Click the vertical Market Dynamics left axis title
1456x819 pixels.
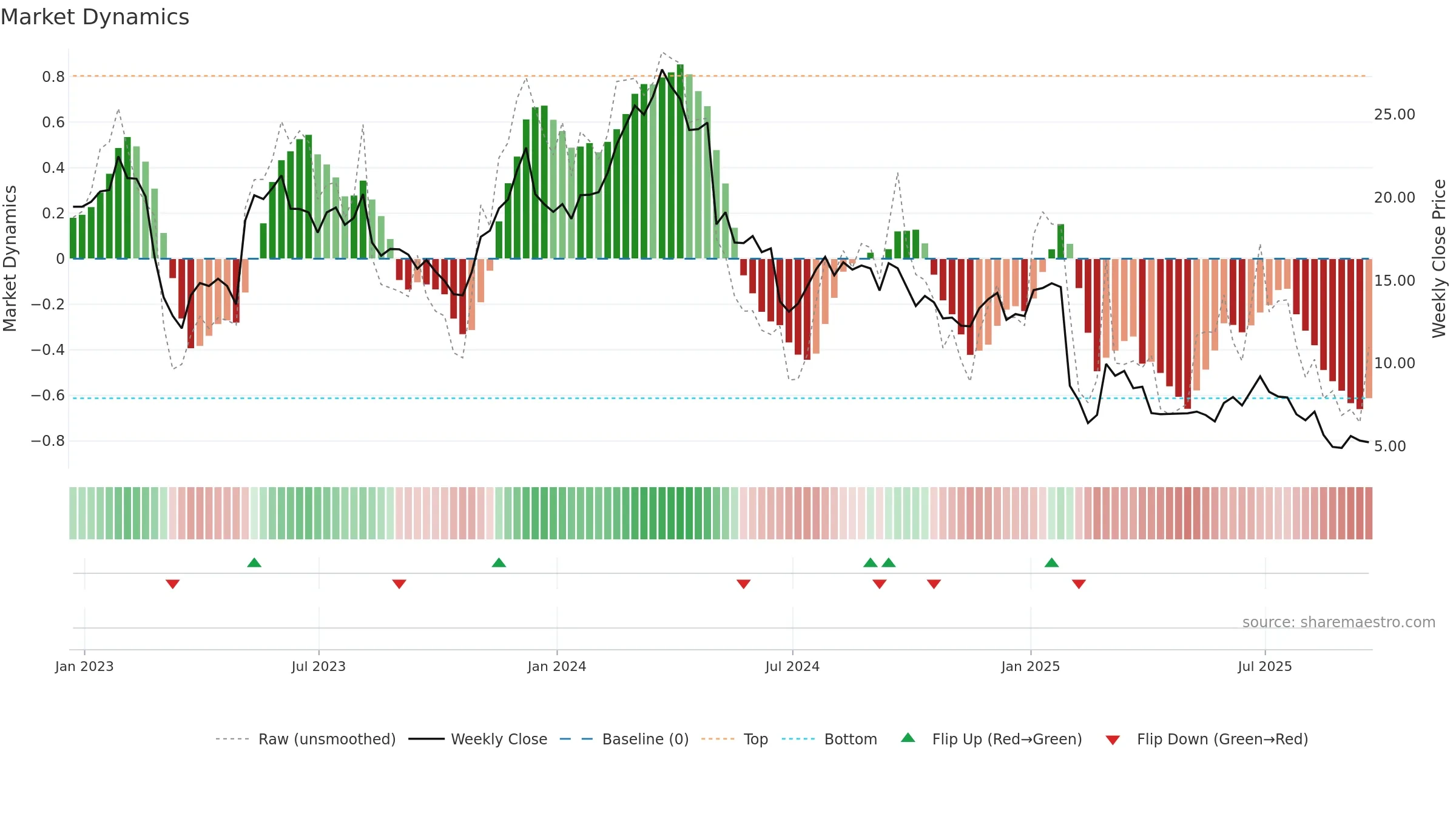pyautogui.click(x=10, y=258)
